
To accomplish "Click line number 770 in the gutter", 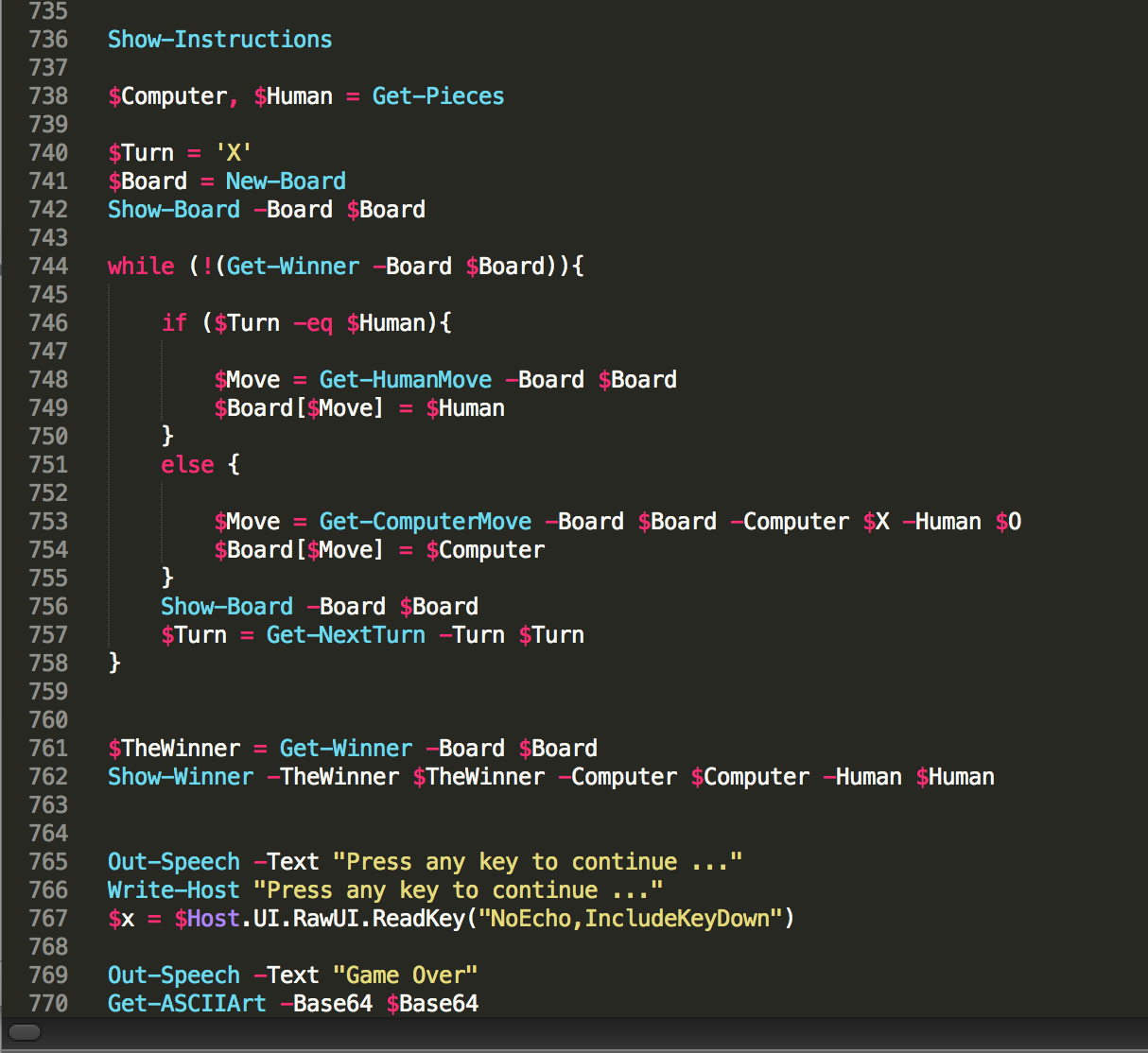I will click(48, 1004).
